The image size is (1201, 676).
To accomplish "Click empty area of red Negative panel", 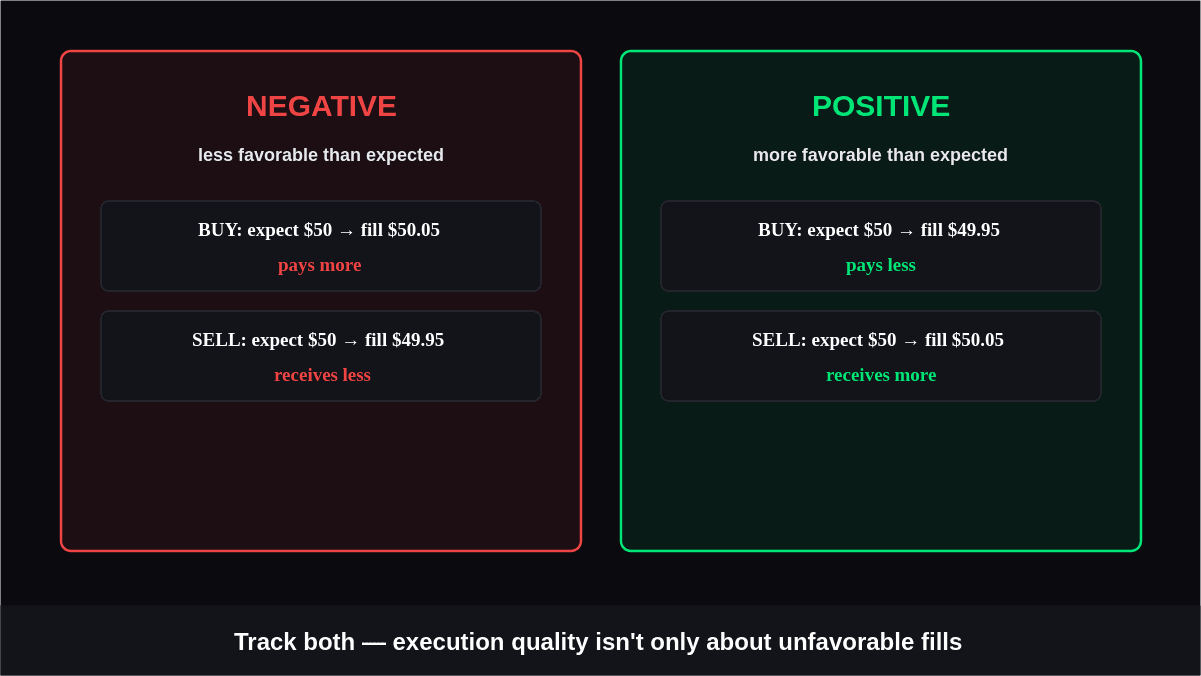I will (x=321, y=475).
